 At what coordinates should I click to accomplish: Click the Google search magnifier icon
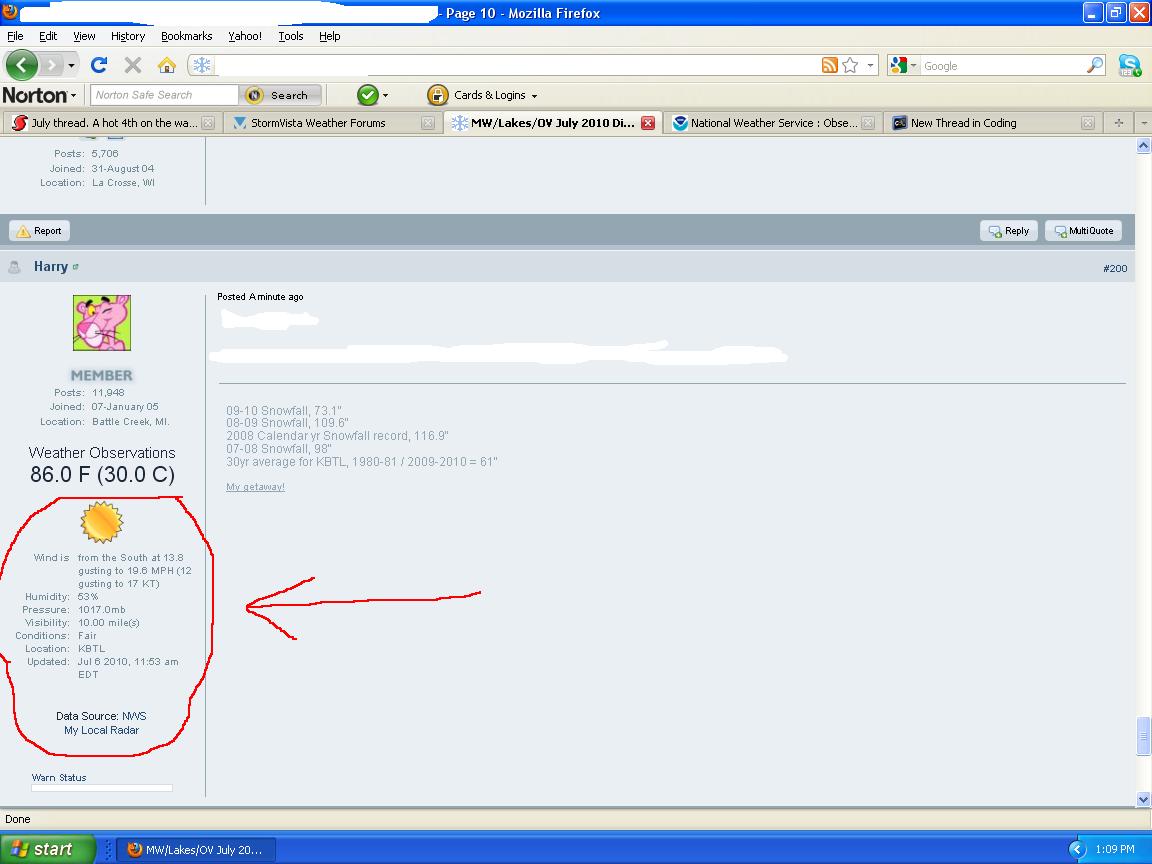[1095, 65]
